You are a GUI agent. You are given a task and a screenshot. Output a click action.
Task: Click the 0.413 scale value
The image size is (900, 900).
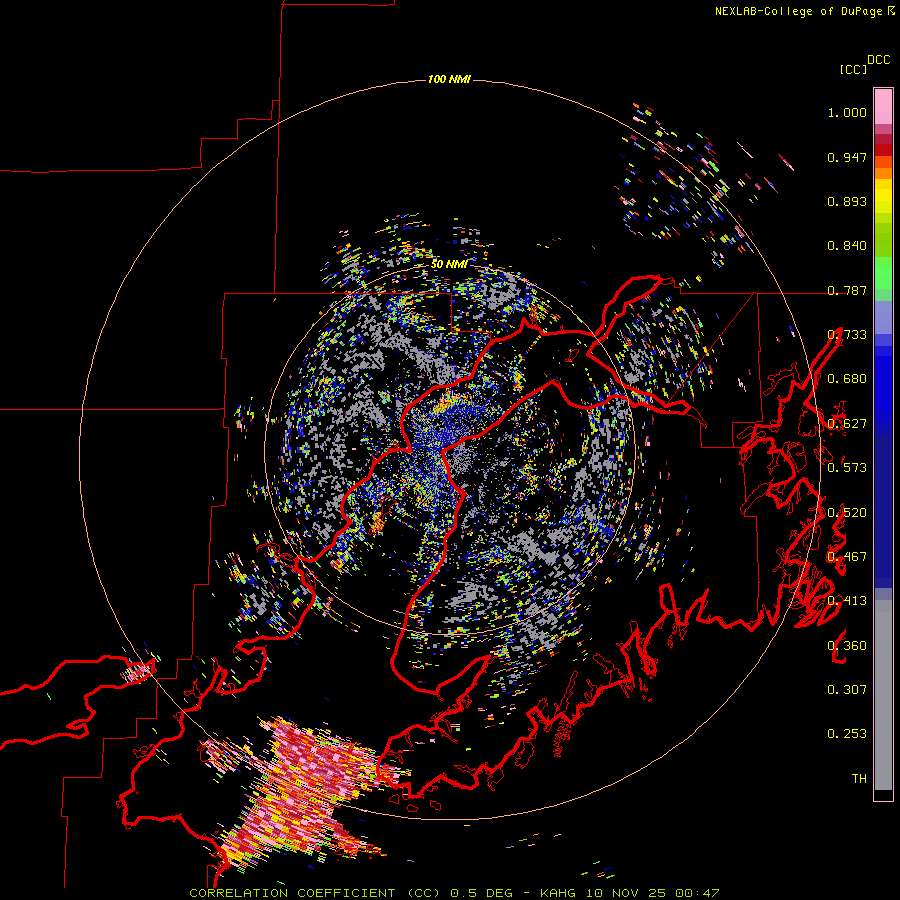pos(847,601)
